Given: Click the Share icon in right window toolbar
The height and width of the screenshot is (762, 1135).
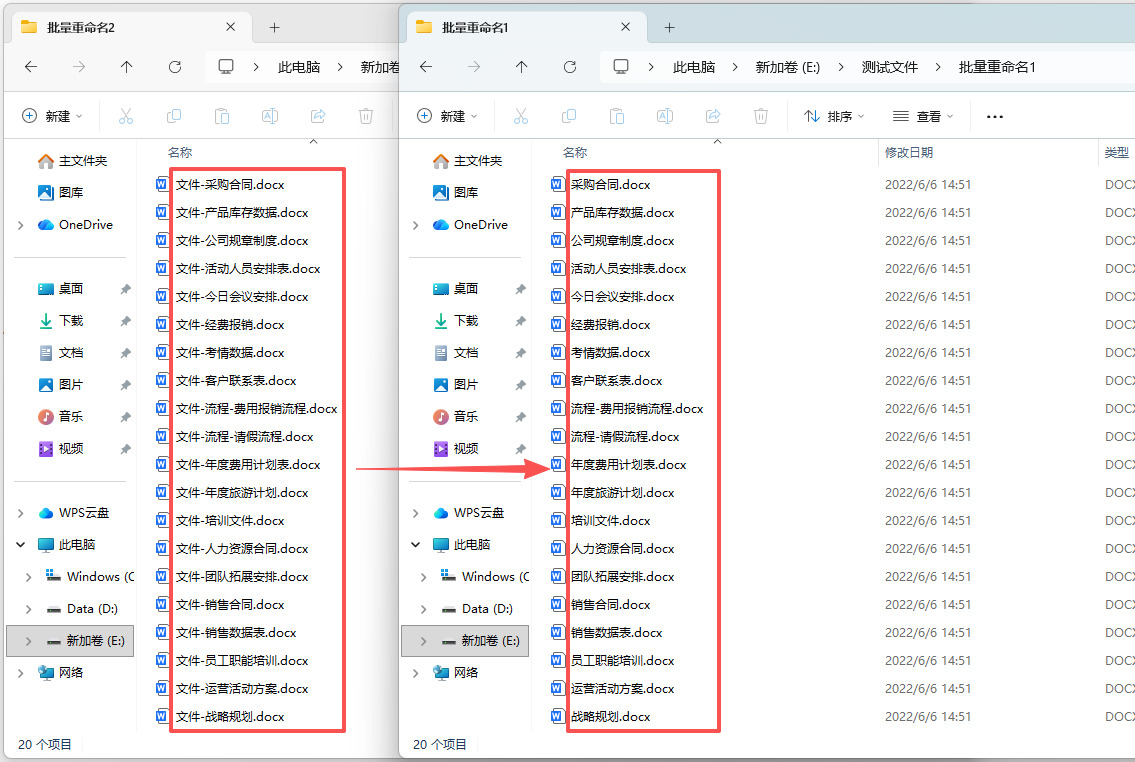Looking at the screenshot, I should tap(712, 117).
